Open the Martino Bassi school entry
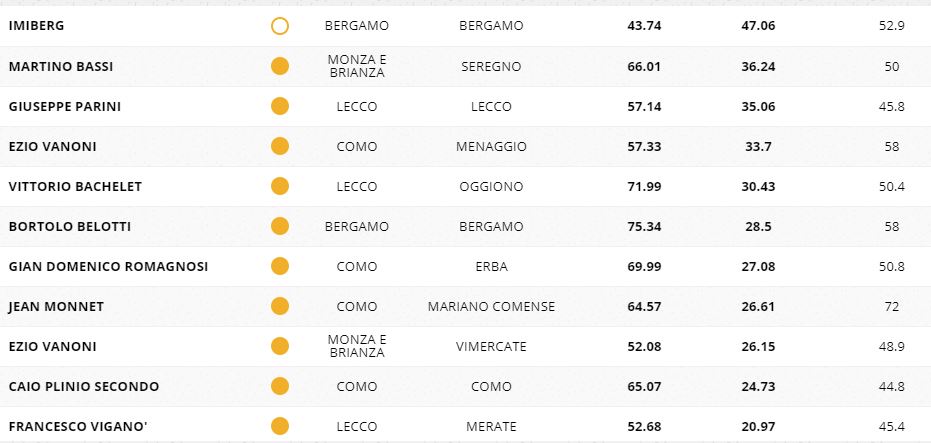Screen dimensions: 931x443 [x=59, y=66]
